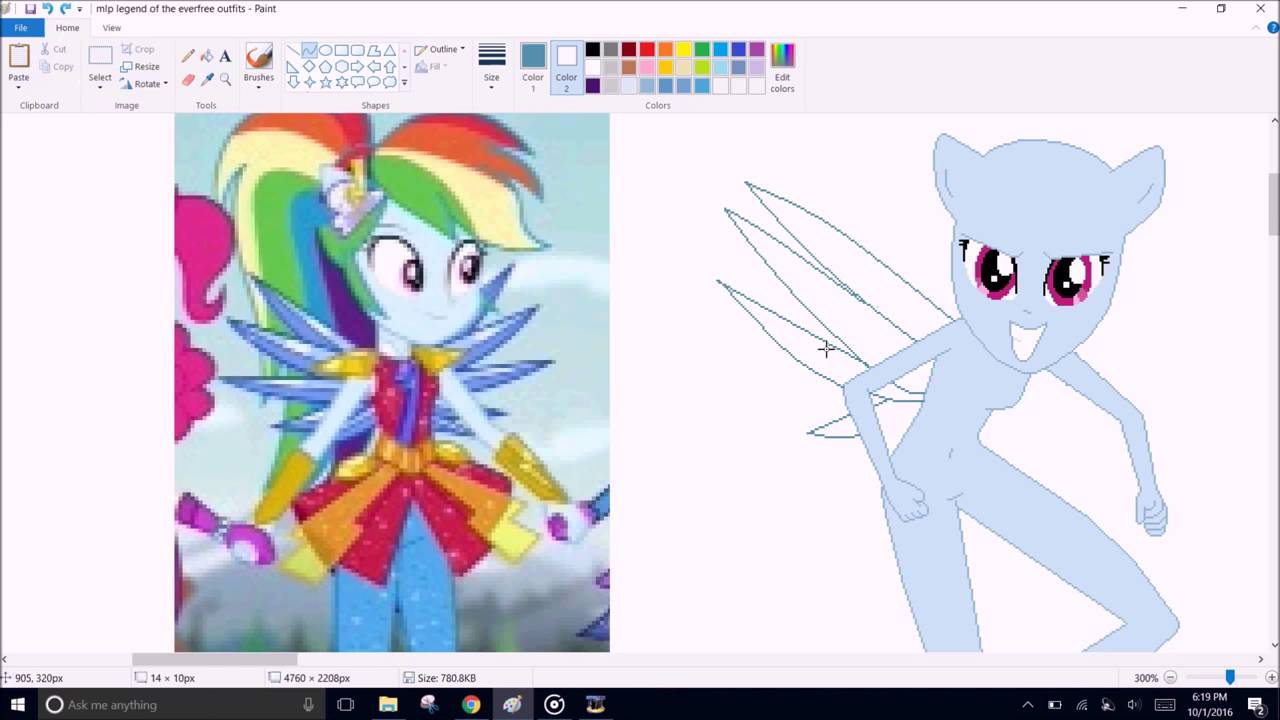Select the Color picker eyedropper tool

[x=206, y=79]
